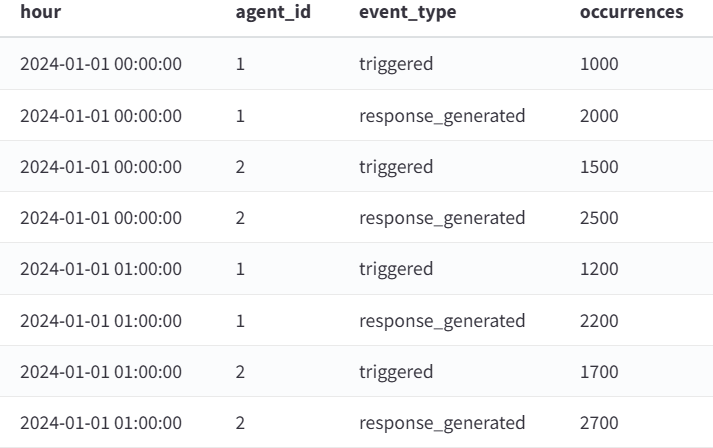
Task: Click response_generated in the 2500 occurrences row
Action: [x=442, y=218]
